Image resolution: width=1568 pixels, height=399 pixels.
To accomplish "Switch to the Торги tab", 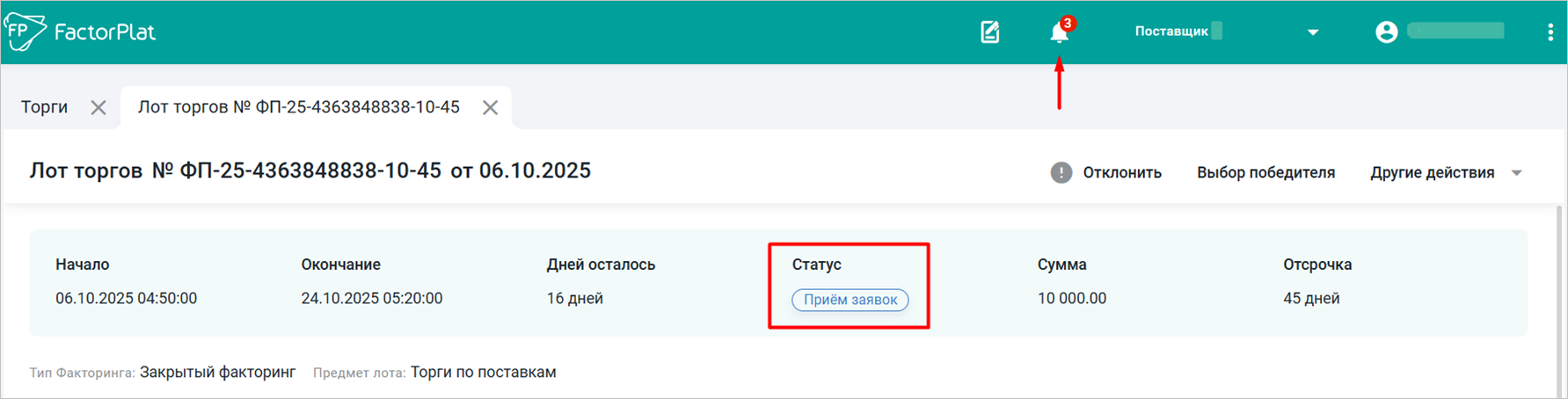I will [44, 107].
